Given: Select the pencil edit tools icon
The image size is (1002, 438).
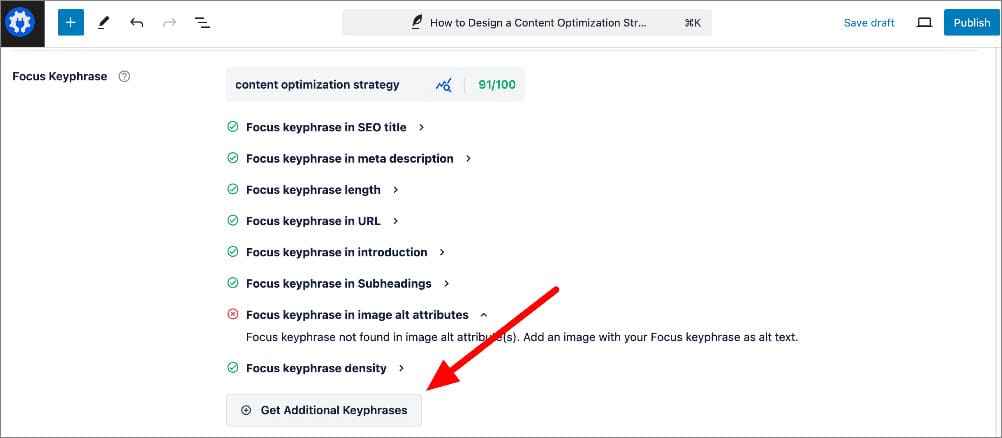Looking at the screenshot, I should tap(104, 23).
